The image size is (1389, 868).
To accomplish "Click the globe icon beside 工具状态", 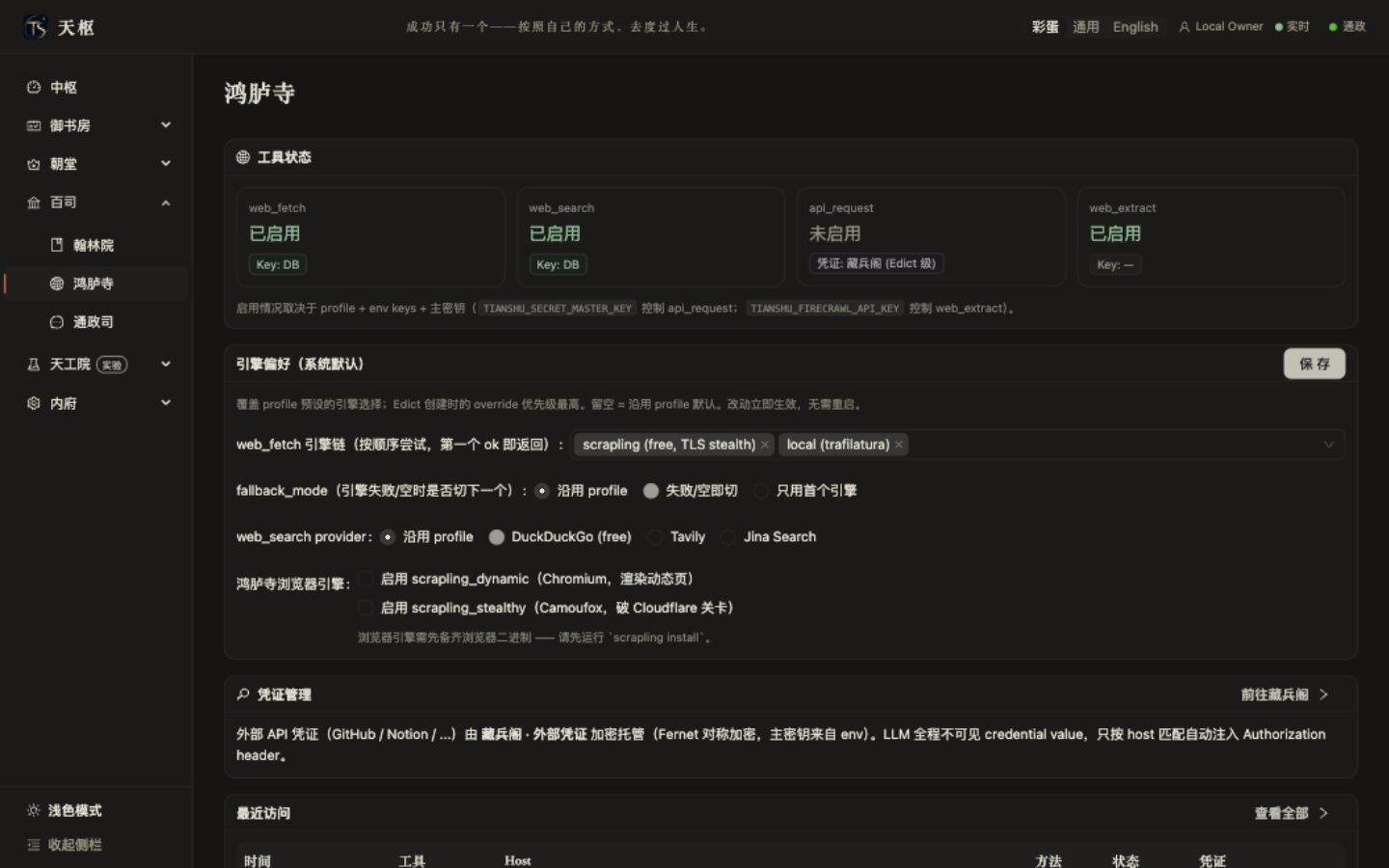I will click(x=243, y=157).
